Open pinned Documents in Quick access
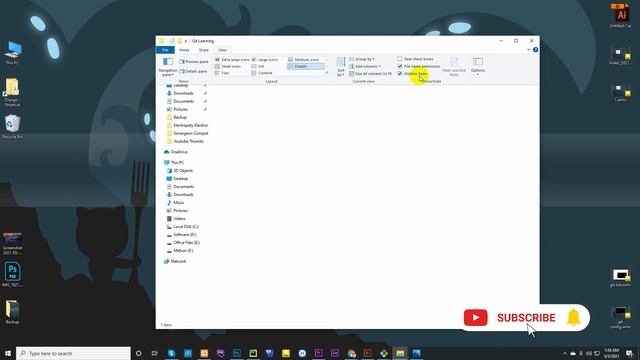This screenshot has width=640, height=360. pos(180,101)
